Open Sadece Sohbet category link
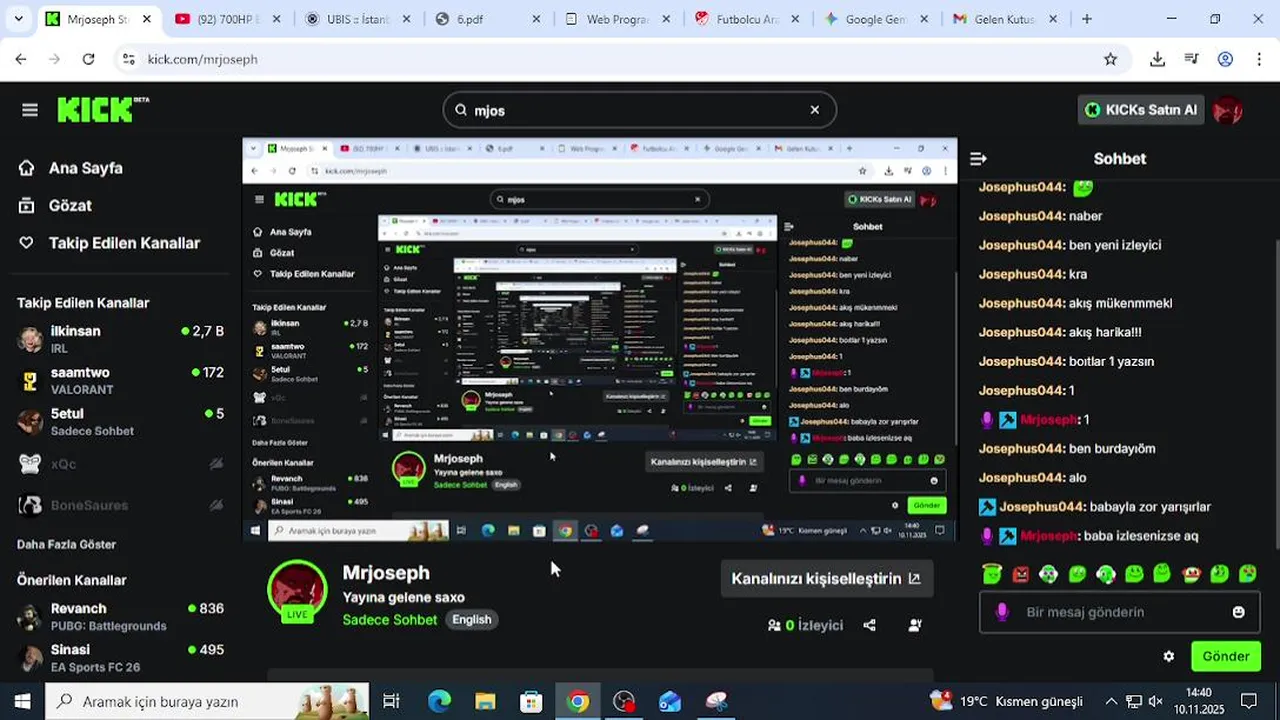Screen dimensions: 1280x720 (390, 620)
